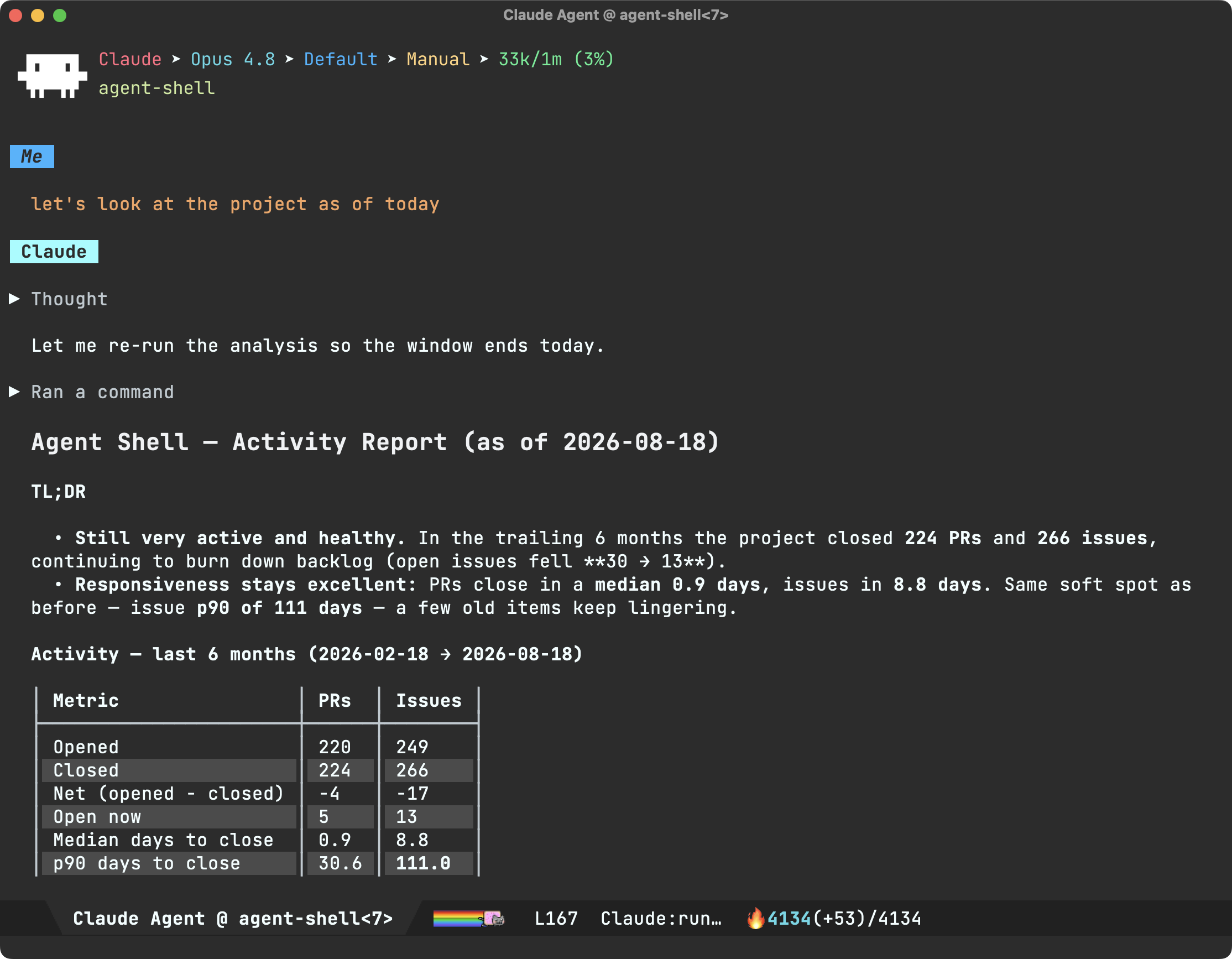Screen dimensions: 1232x959
Task: Click 'Net (opened - closed)' row label
Action: [x=169, y=793]
